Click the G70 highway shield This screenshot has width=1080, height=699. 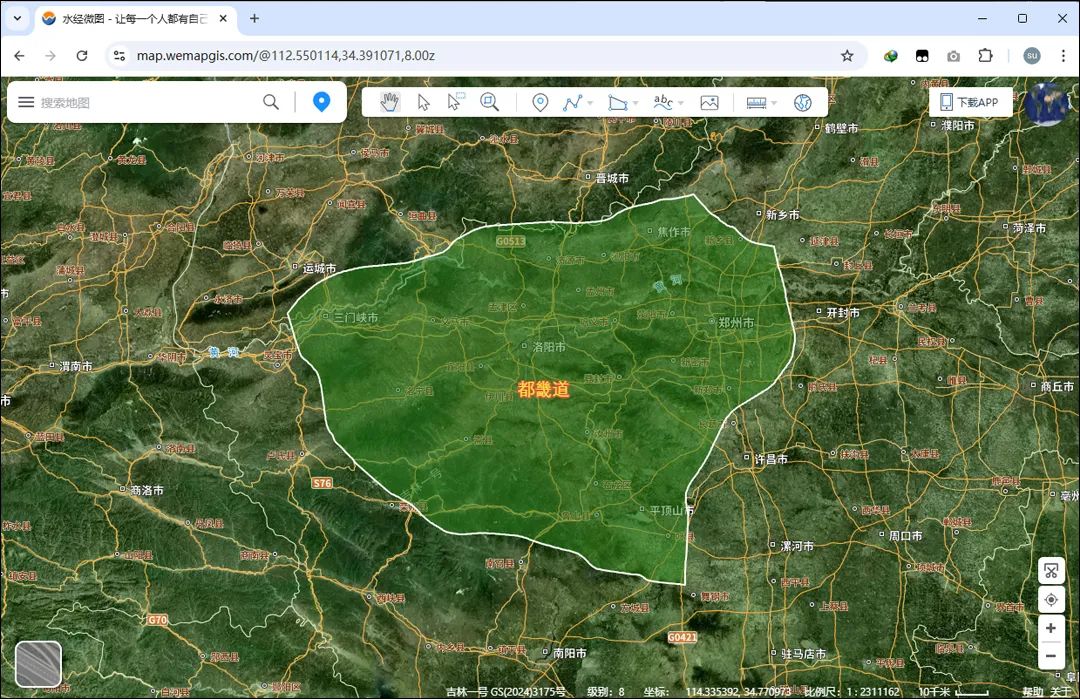click(157, 620)
